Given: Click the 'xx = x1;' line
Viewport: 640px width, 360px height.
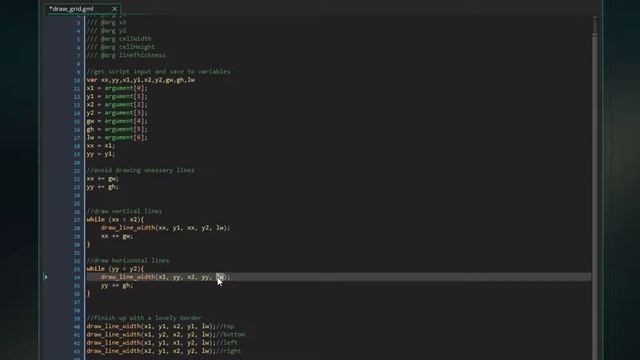Looking at the screenshot, I should click(101, 146).
